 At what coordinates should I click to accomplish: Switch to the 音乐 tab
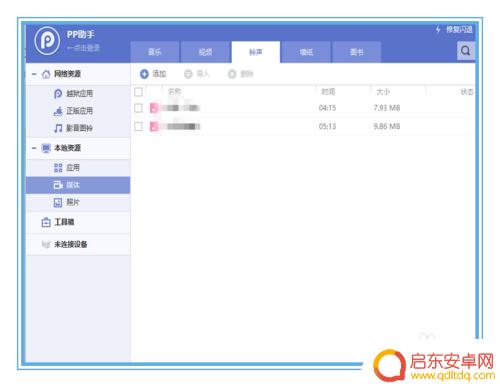[155, 52]
